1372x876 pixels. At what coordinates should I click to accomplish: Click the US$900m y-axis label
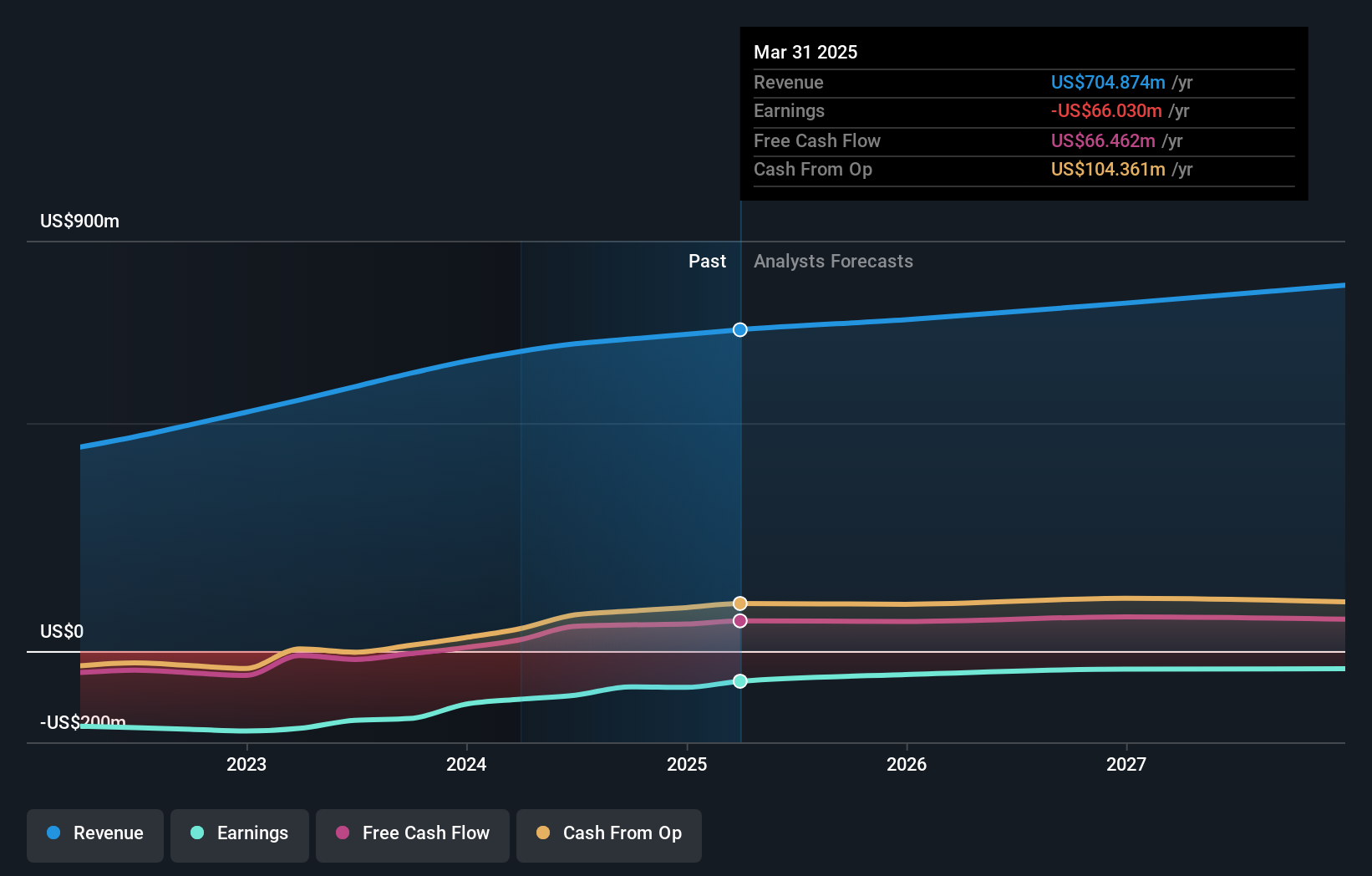80,222
